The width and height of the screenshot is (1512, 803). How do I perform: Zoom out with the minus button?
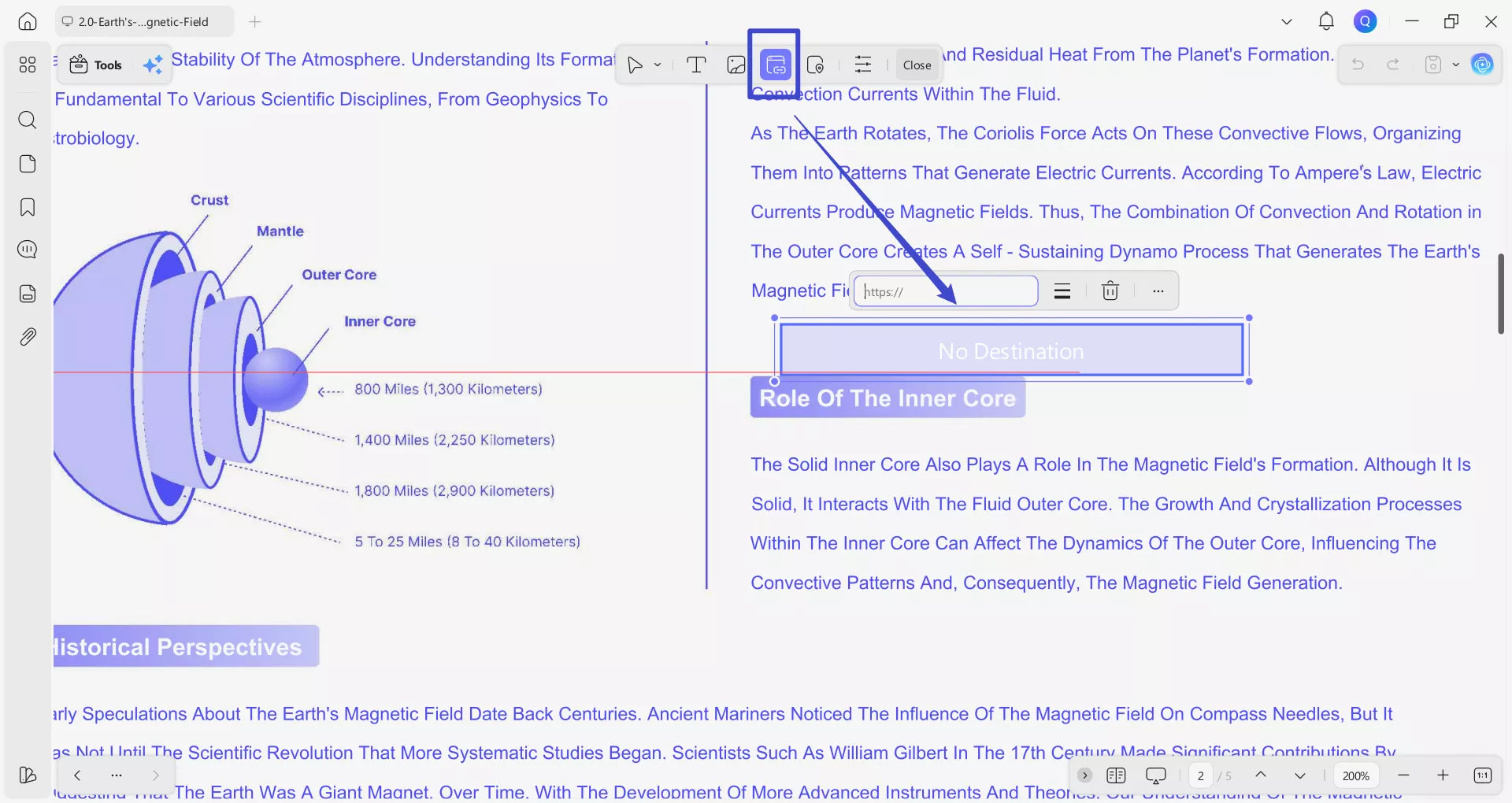pos(1403,775)
